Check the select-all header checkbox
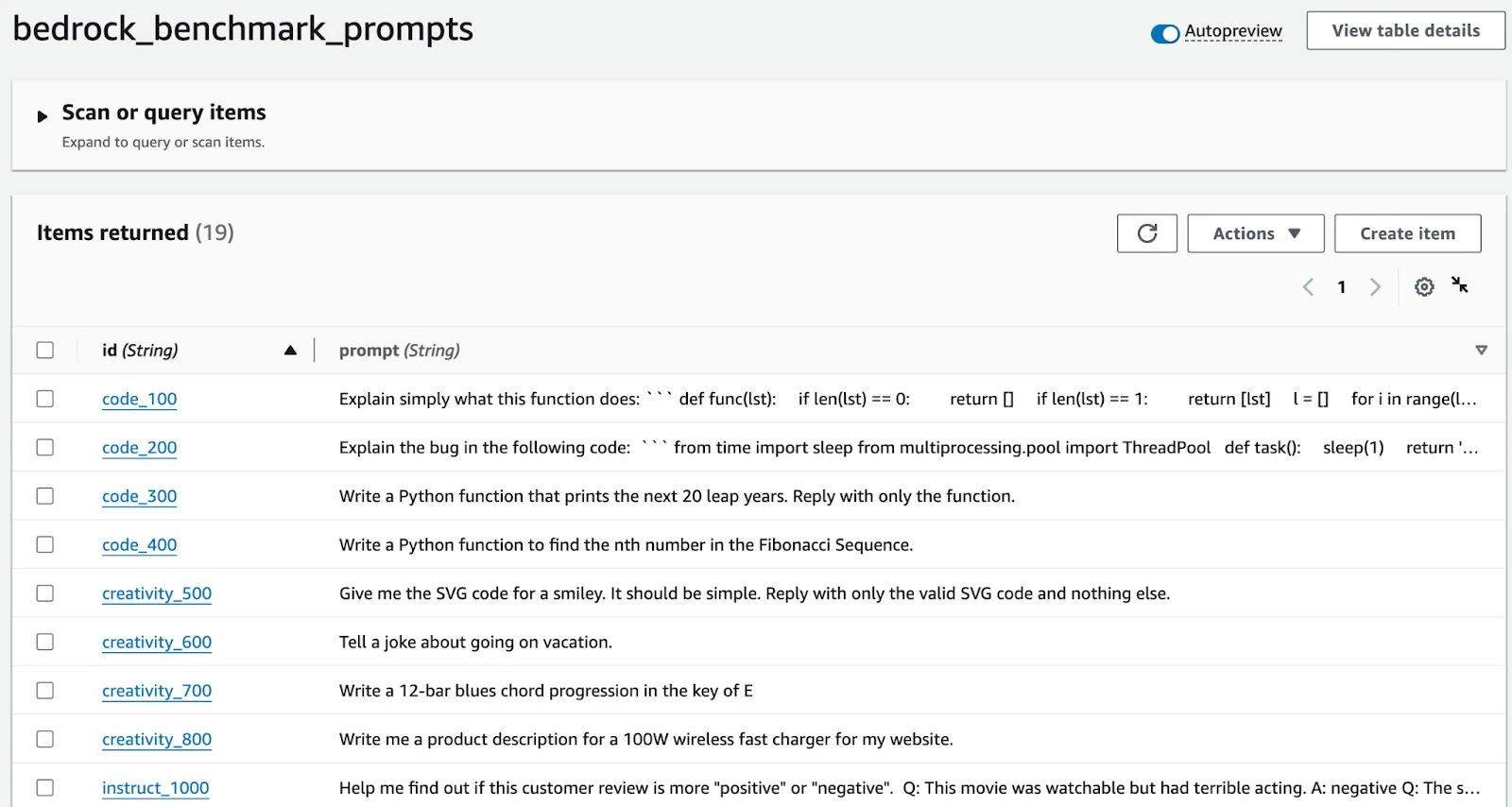 [x=45, y=351]
